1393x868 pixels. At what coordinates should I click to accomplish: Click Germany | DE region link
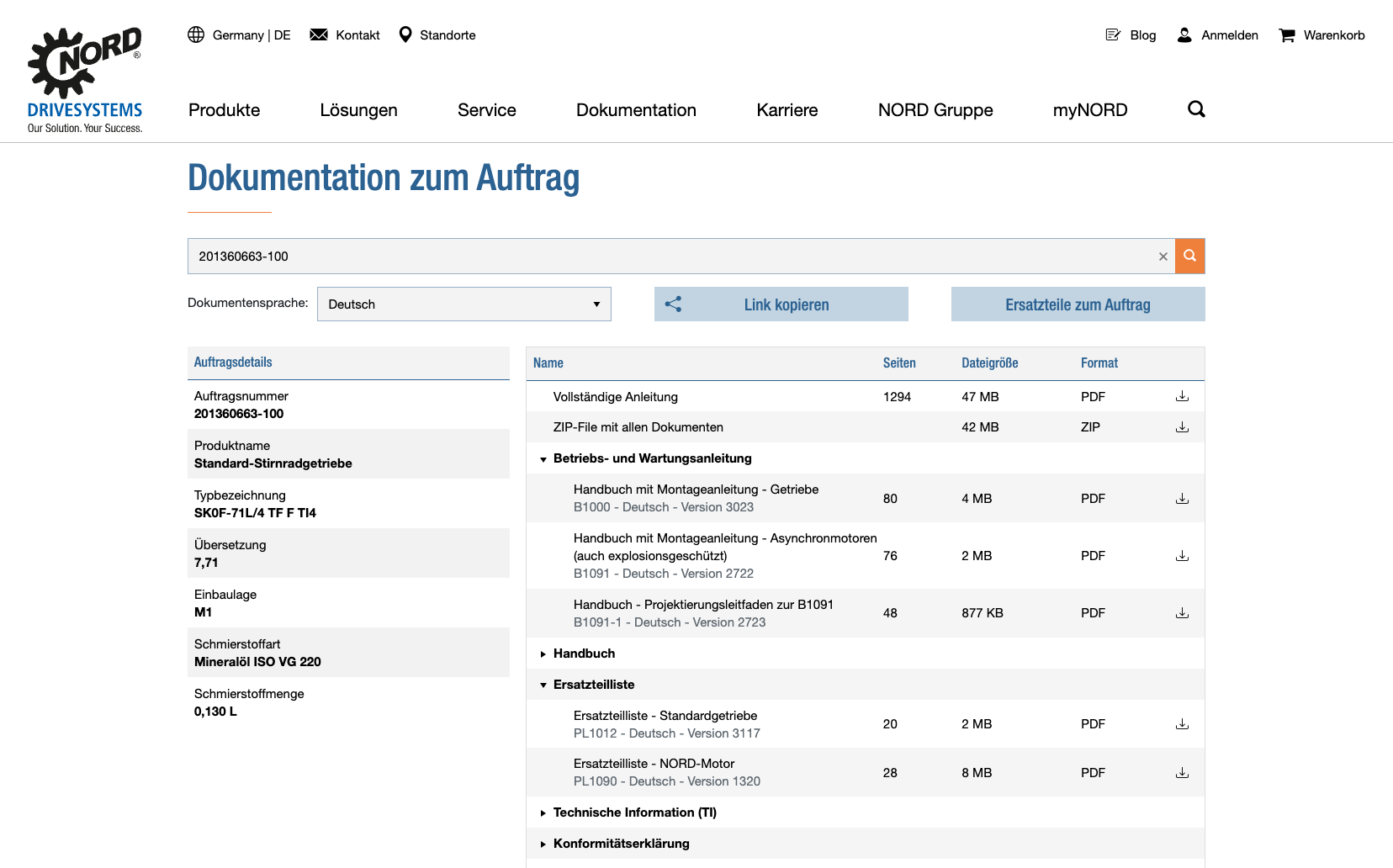click(252, 35)
